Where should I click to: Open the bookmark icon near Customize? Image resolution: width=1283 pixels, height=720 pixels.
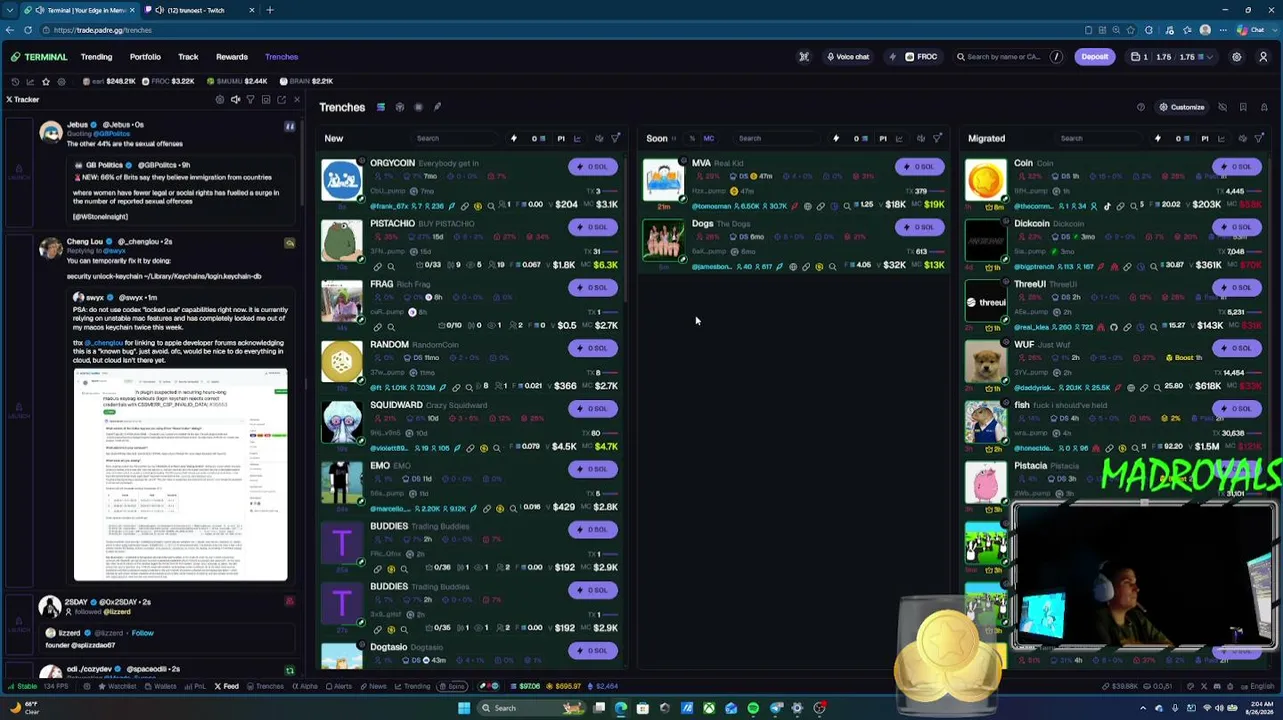click(x=1243, y=107)
